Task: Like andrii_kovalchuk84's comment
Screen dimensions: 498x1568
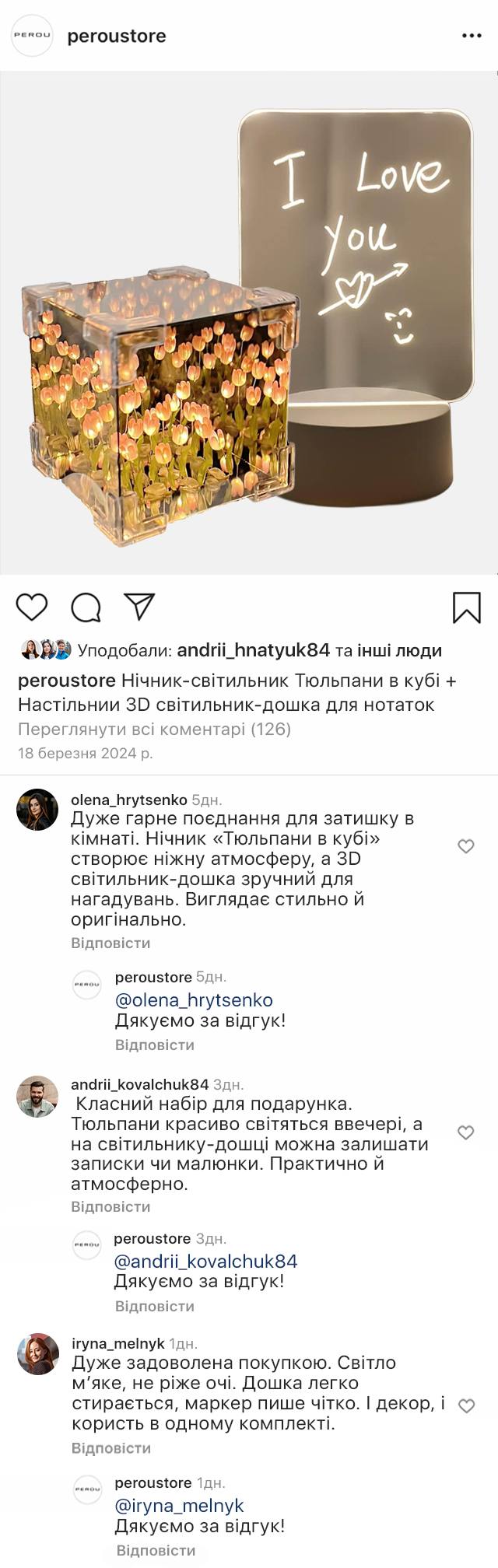Action: 466,1132
